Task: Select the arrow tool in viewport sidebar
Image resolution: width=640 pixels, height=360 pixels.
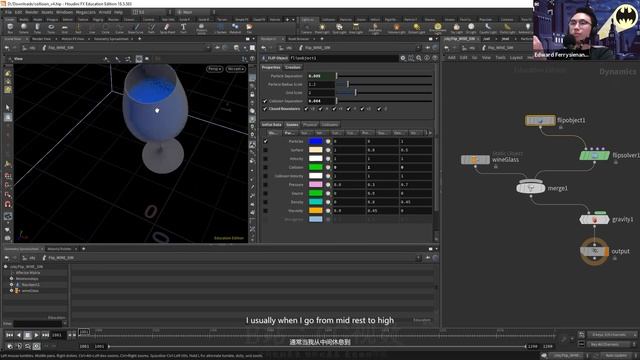Action: (x=8, y=107)
